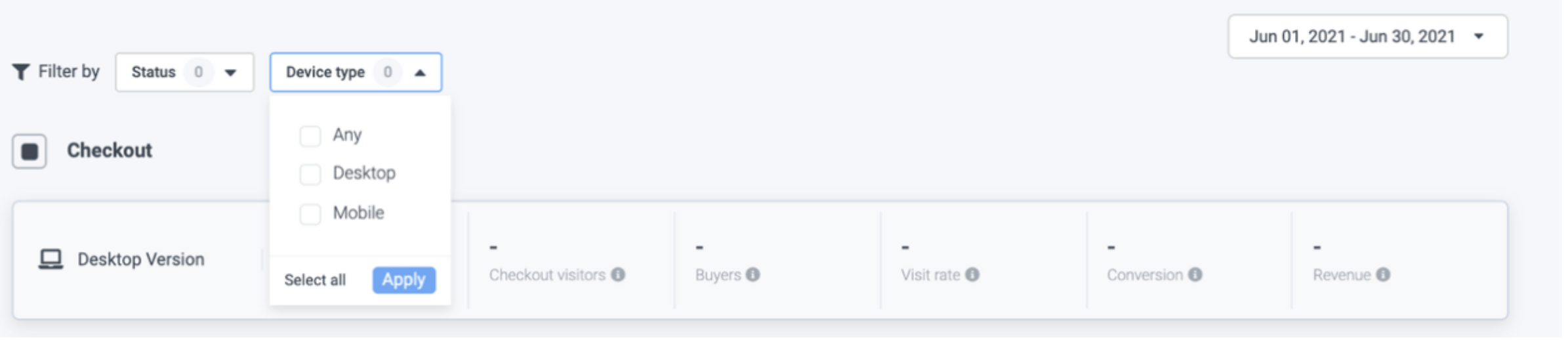Click the Conversion info icon
Screen dimensions: 1568x340
(1195, 275)
